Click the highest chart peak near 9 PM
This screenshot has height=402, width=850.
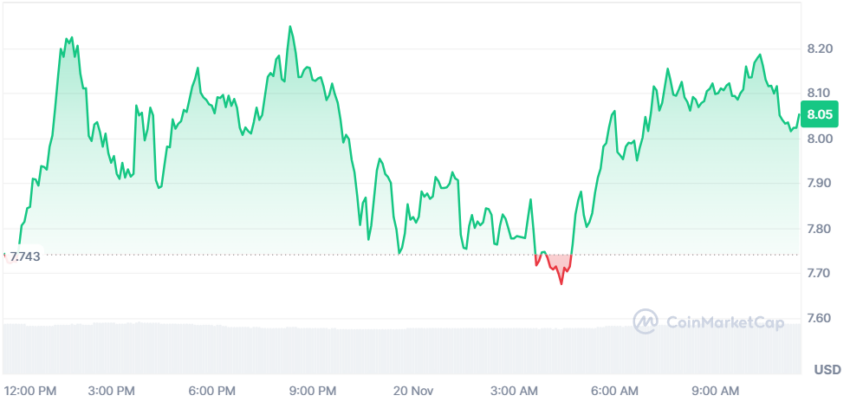coord(290,27)
